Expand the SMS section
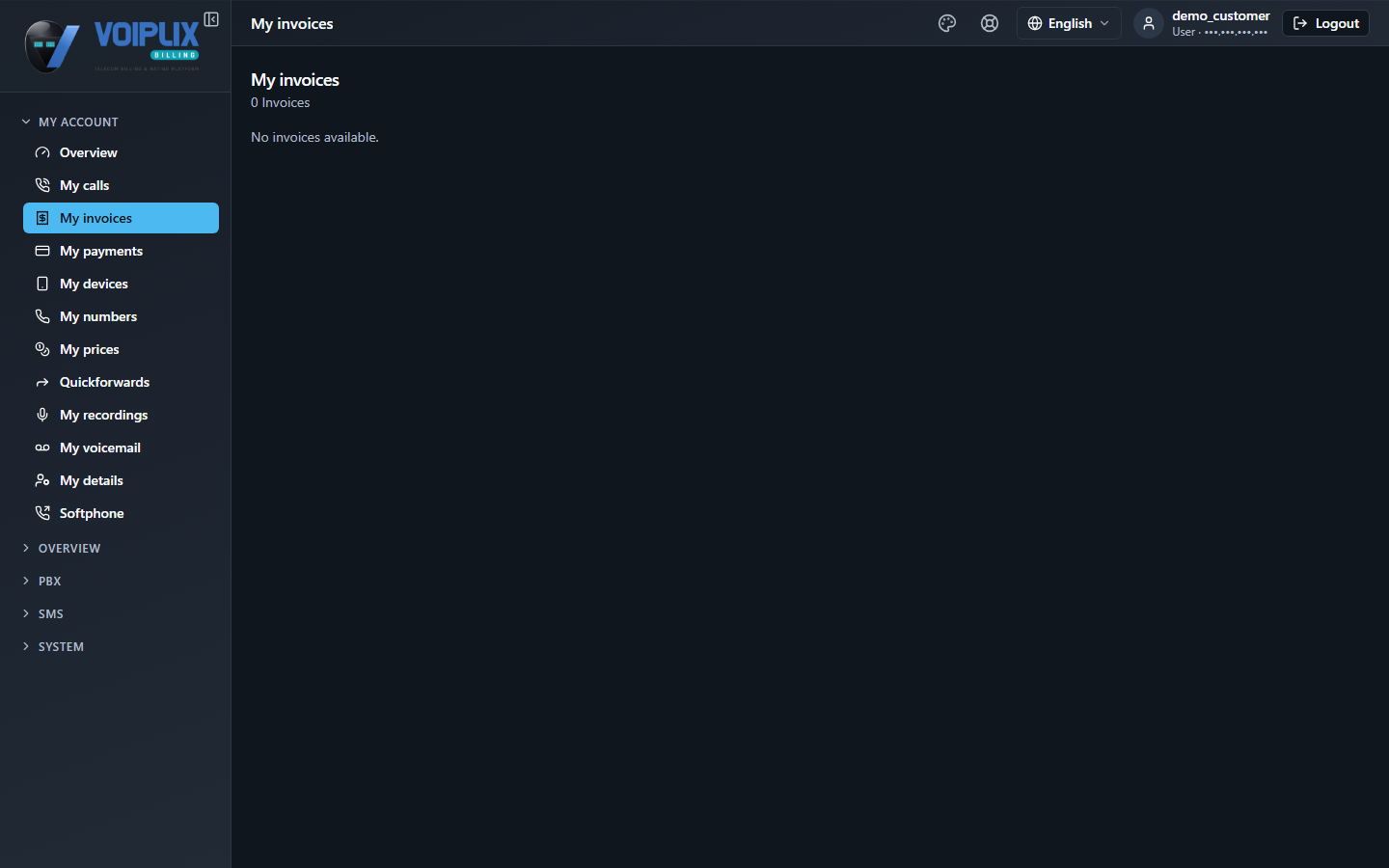 42,613
